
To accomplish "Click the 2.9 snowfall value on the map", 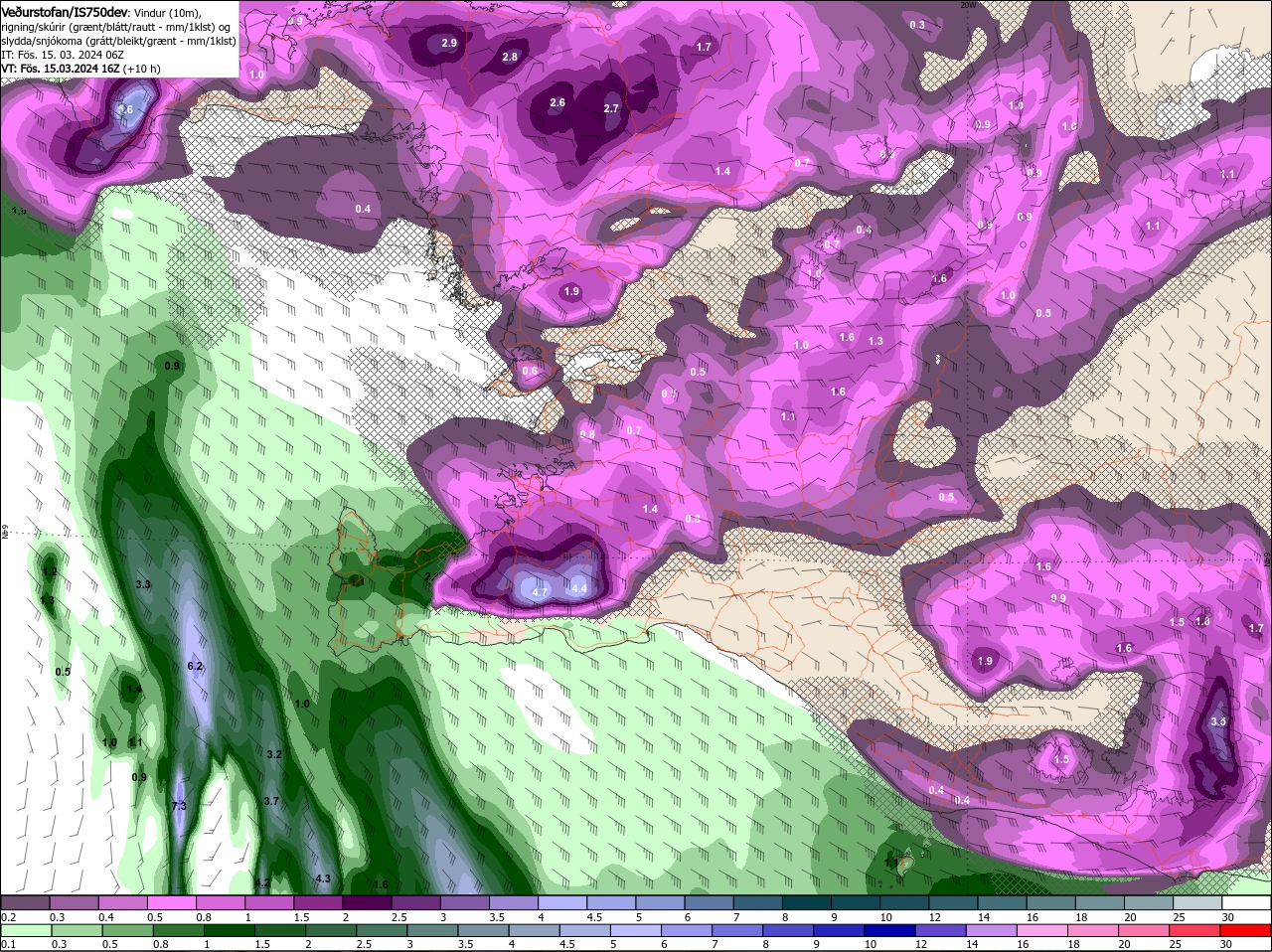I will tap(449, 43).
